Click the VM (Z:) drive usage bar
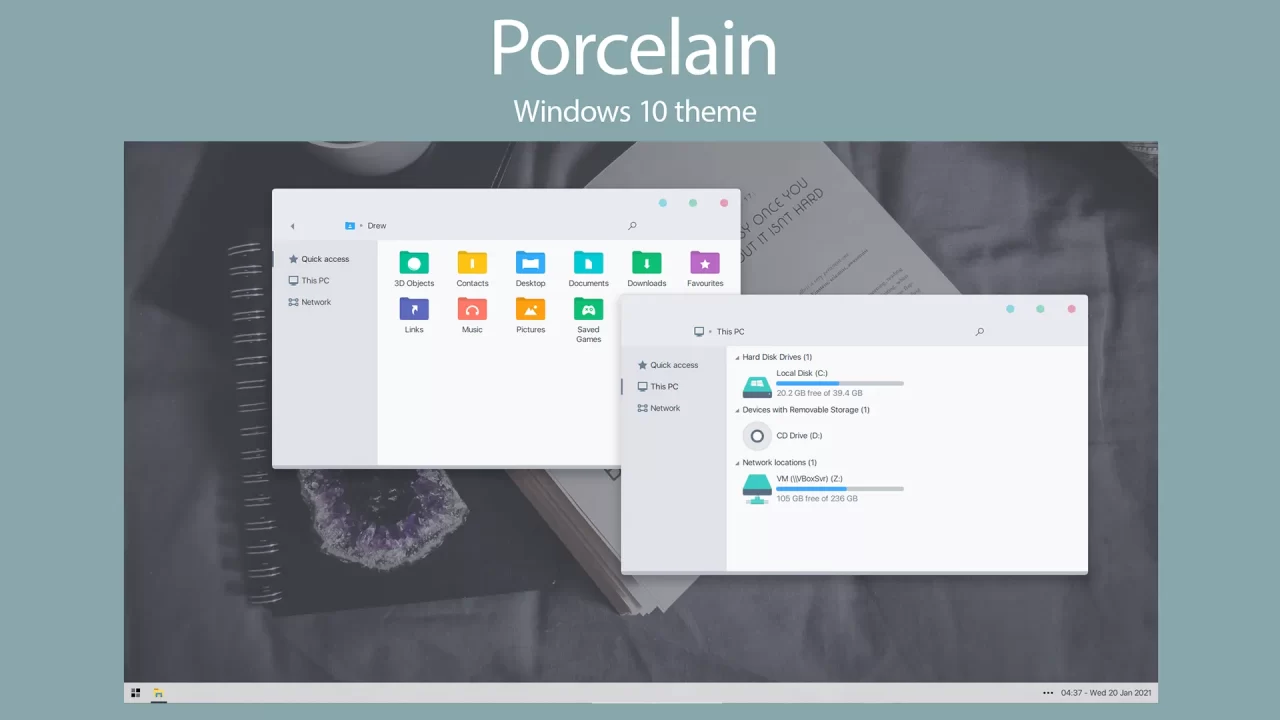 840,489
